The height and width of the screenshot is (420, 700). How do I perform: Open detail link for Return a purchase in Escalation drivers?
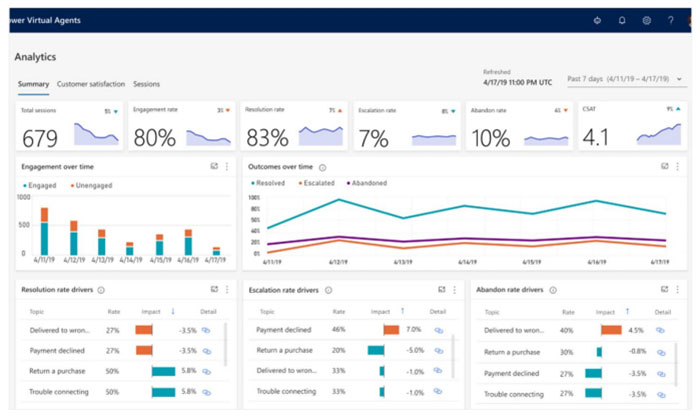(439, 351)
